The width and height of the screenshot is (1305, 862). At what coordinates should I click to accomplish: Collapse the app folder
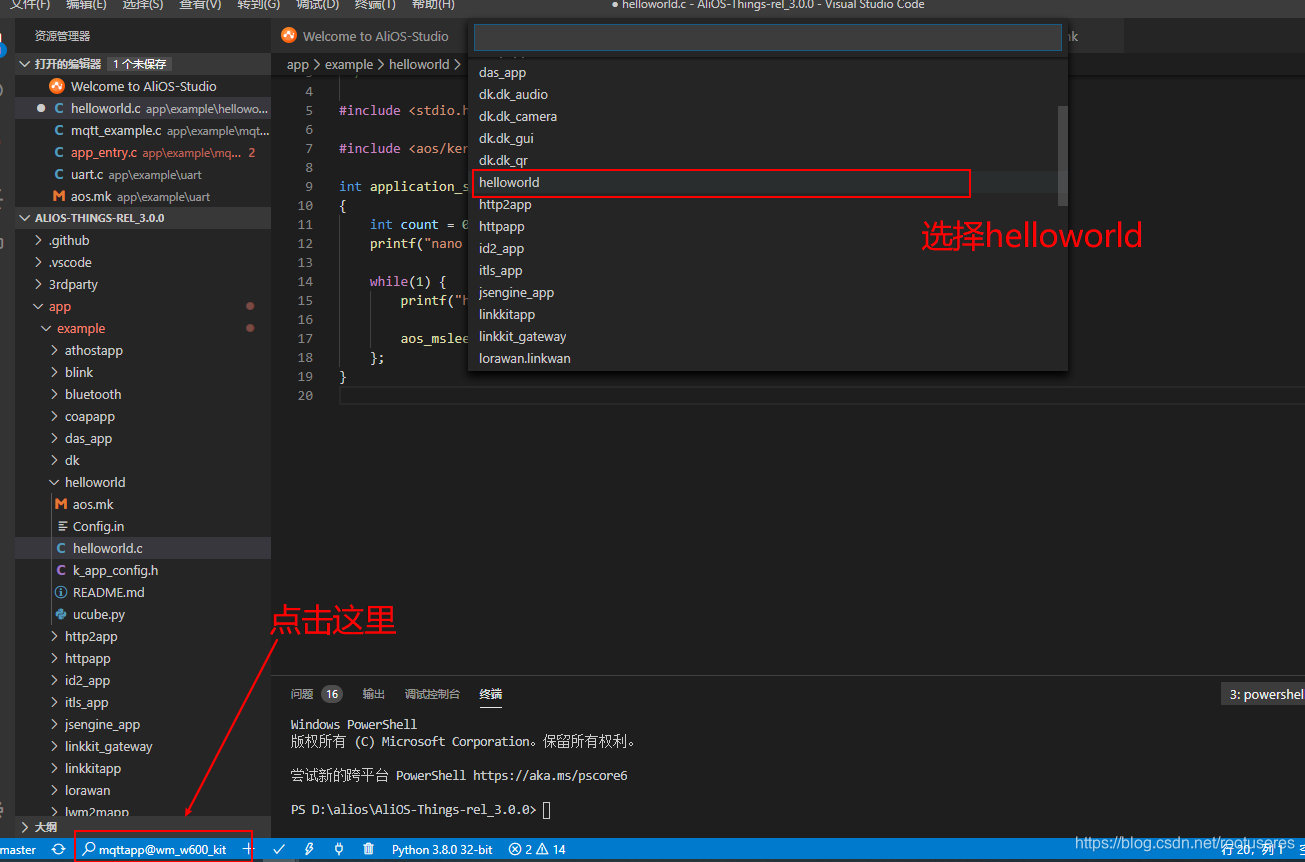[x=143, y=306]
